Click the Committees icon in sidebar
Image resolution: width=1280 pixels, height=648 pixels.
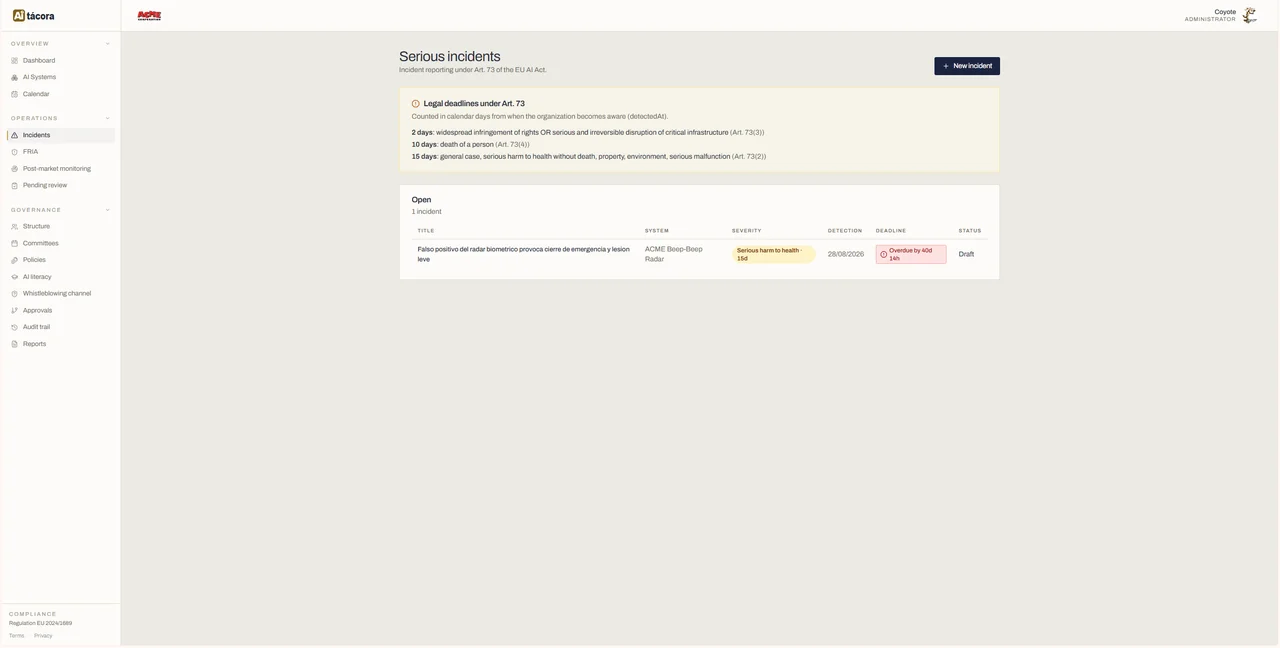14,243
